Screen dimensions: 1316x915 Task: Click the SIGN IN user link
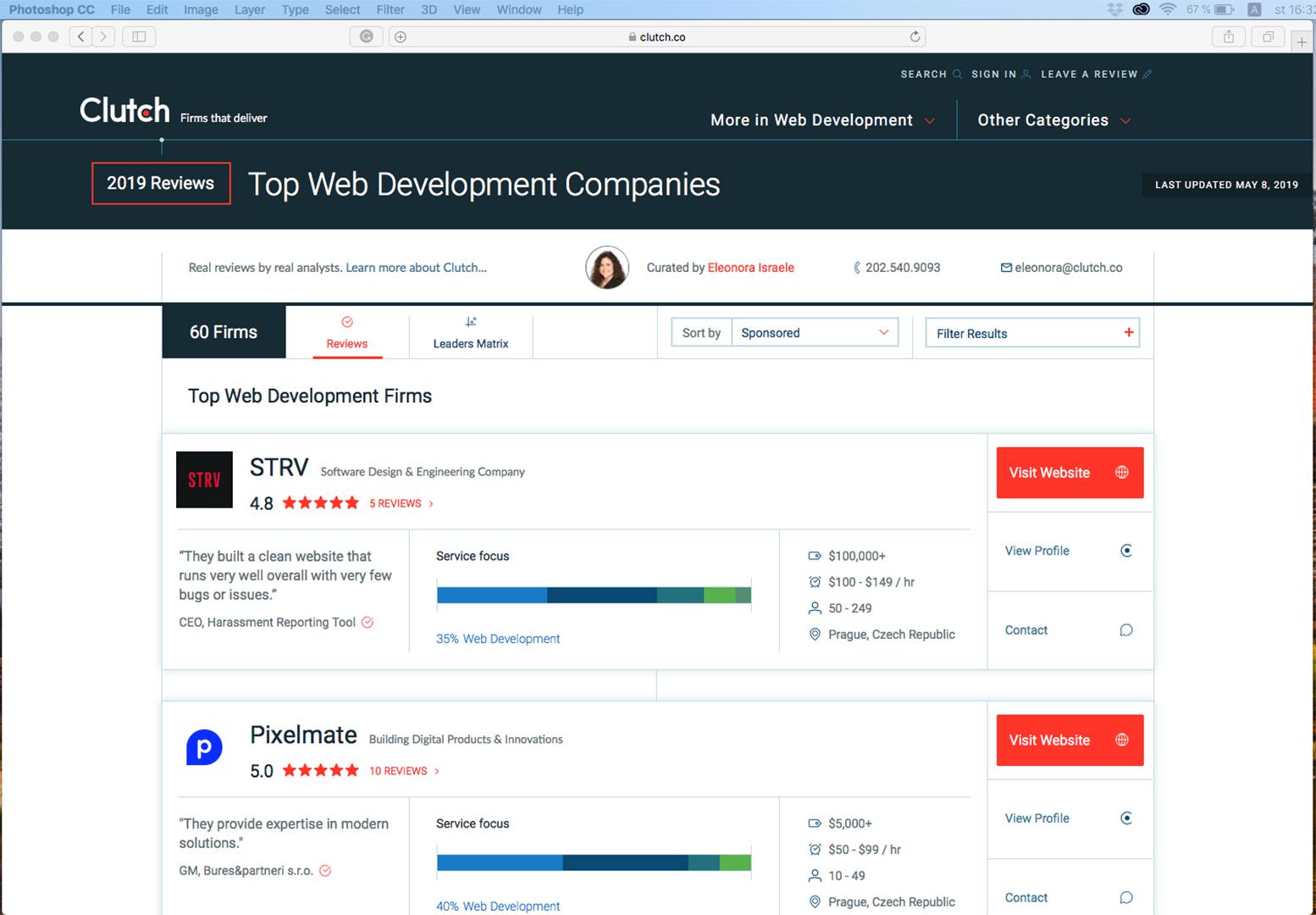click(x=1001, y=74)
